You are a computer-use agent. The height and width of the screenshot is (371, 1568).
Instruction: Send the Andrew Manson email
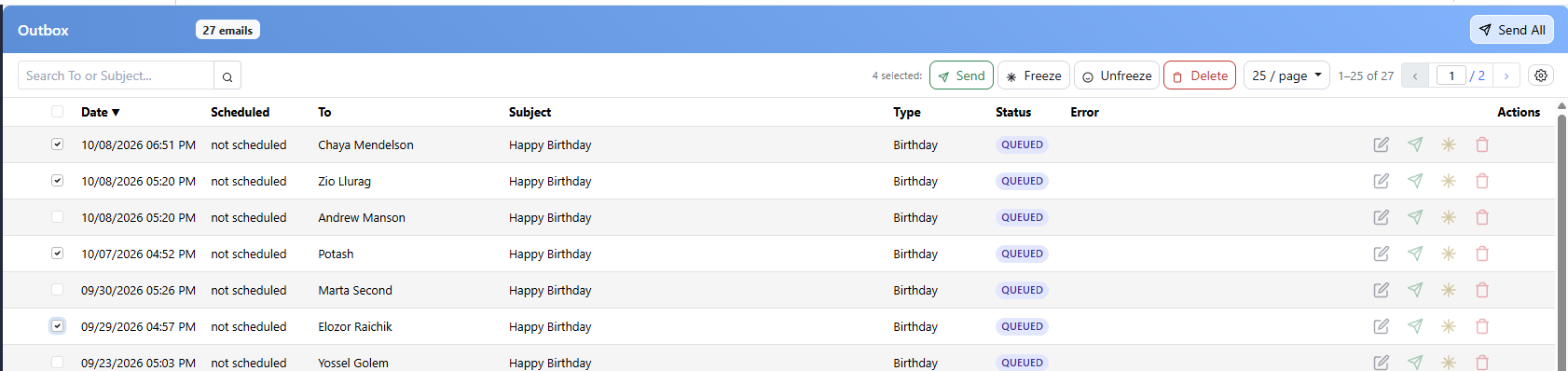coord(1415,217)
